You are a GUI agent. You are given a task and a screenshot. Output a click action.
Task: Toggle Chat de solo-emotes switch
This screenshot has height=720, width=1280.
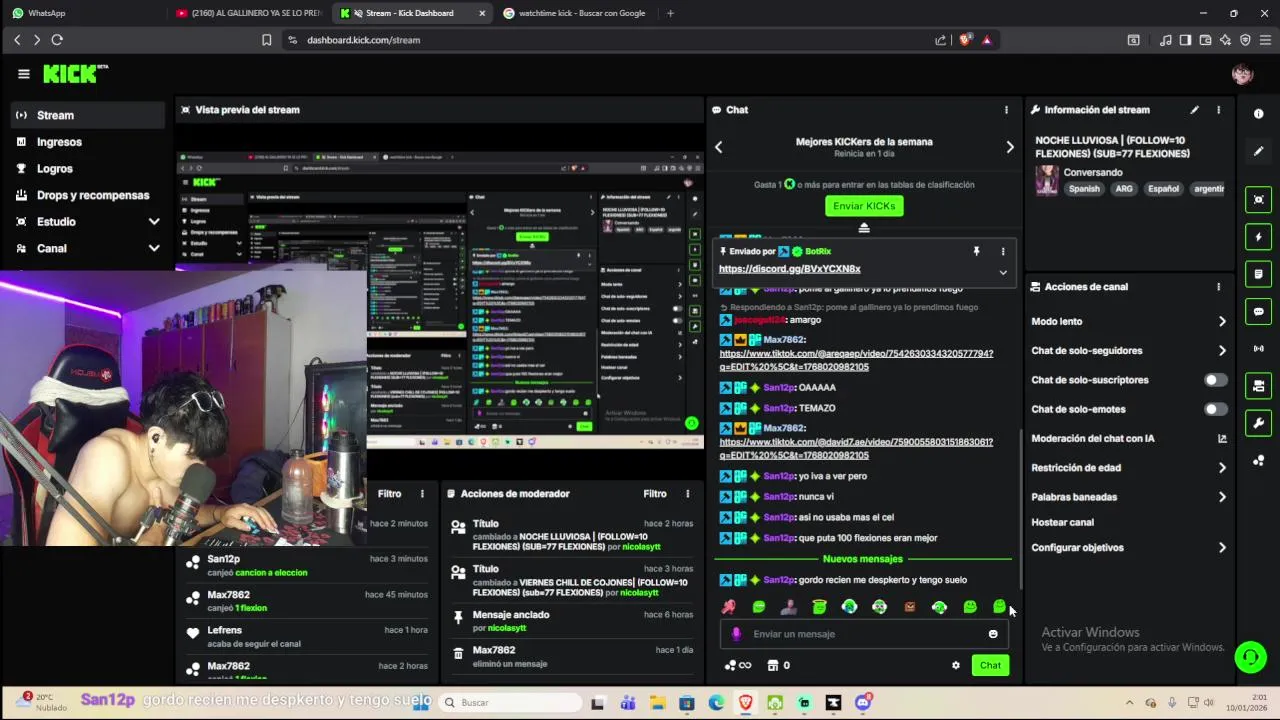click(1215, 409)
